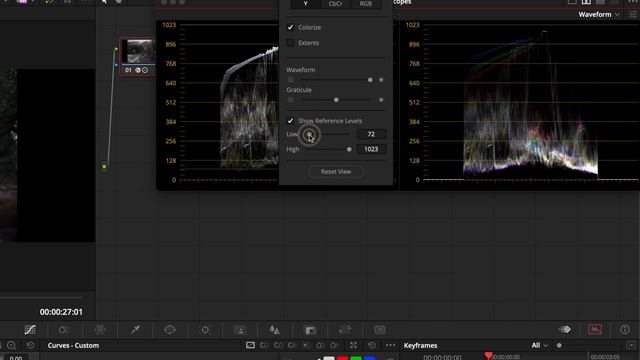Viewport: 640px width, 360px height.
Task: Reset the curves palette
Action: pyautogui.click(x=372, y=345)
